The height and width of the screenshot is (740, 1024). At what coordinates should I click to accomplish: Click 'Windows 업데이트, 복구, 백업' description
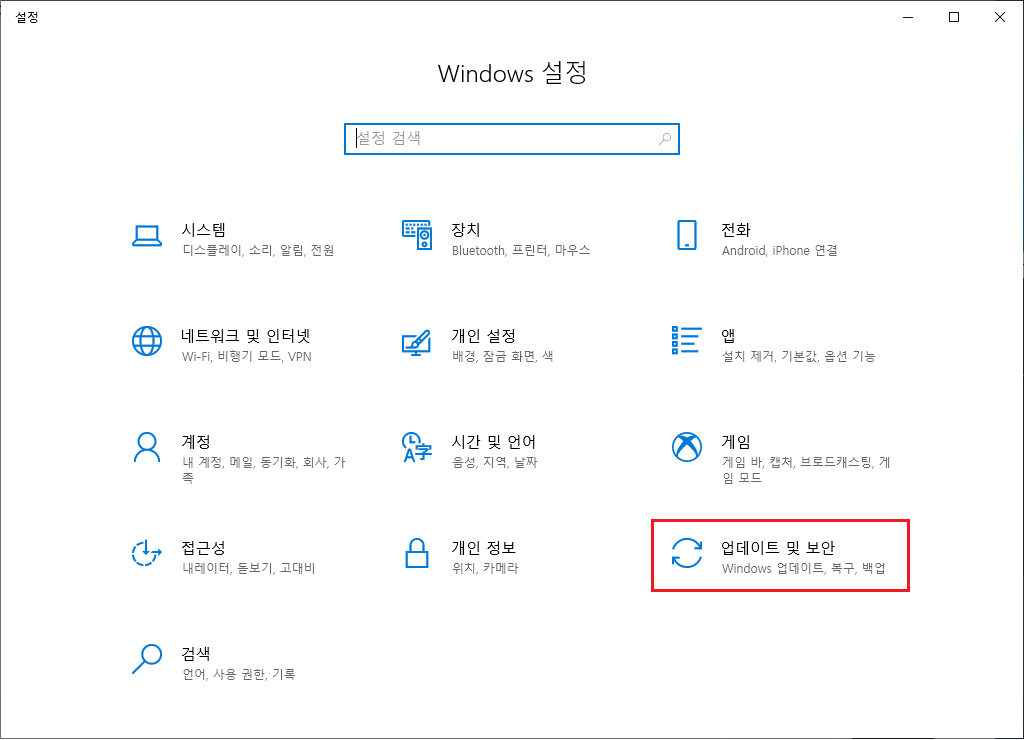pyautogui.click(x=804, y=568)
